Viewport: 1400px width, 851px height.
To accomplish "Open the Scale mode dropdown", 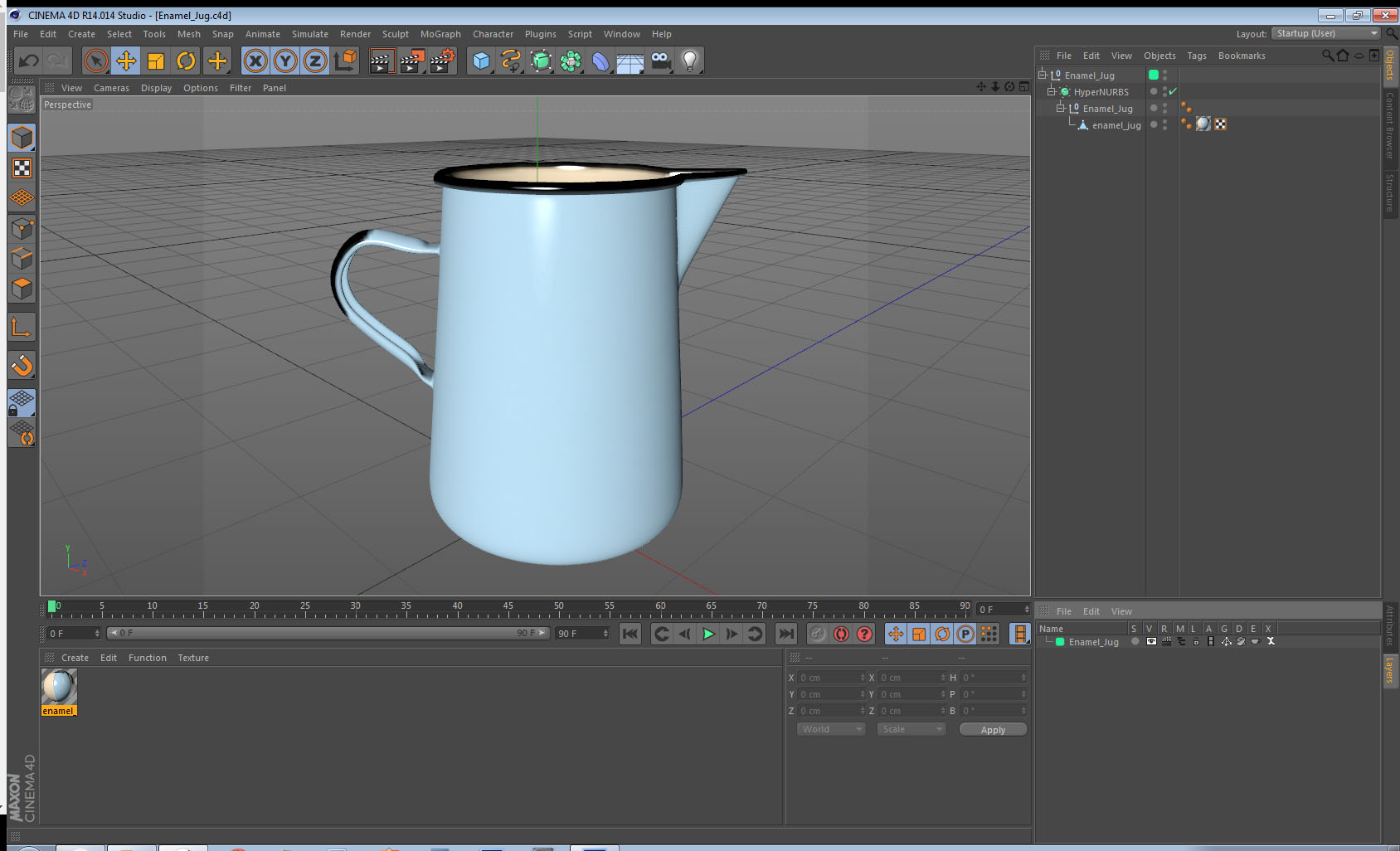I will [x=912, y=729].
